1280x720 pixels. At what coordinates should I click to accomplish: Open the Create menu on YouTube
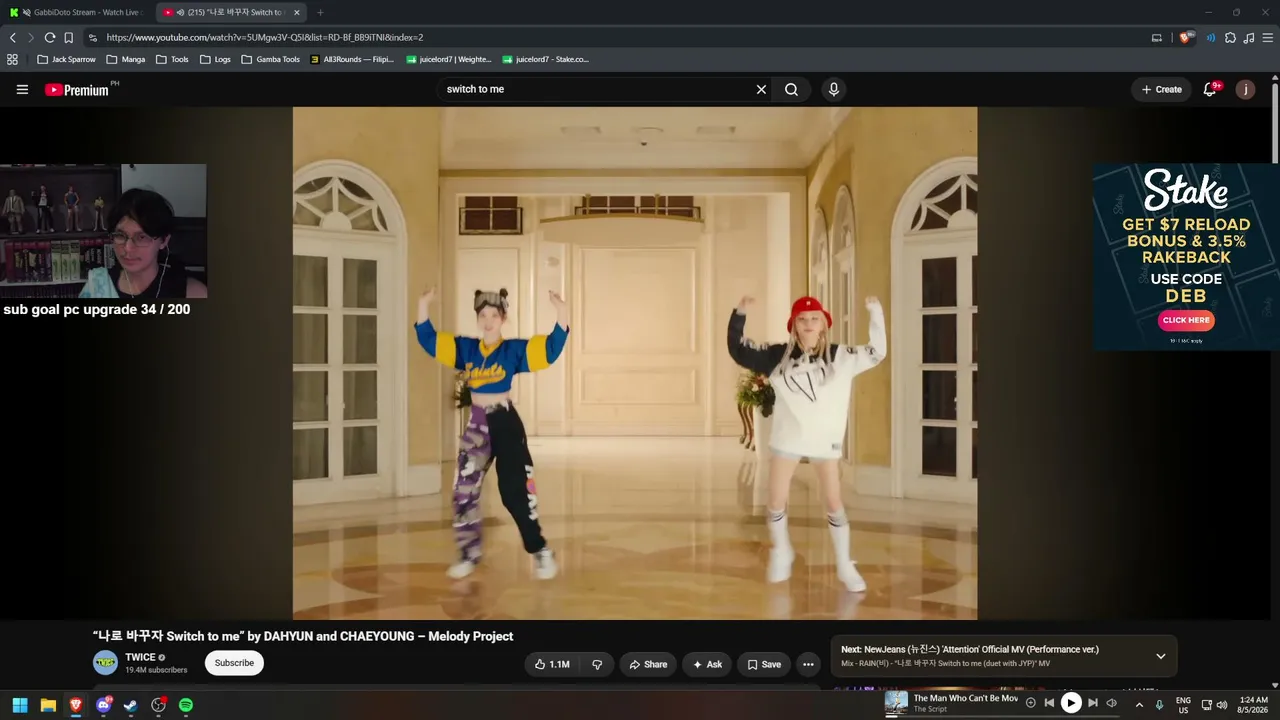1162,90
